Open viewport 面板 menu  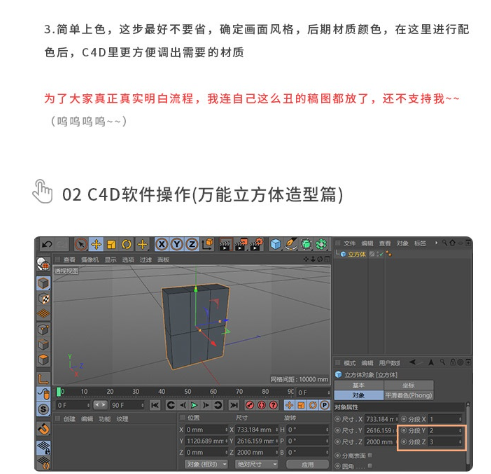163,259
